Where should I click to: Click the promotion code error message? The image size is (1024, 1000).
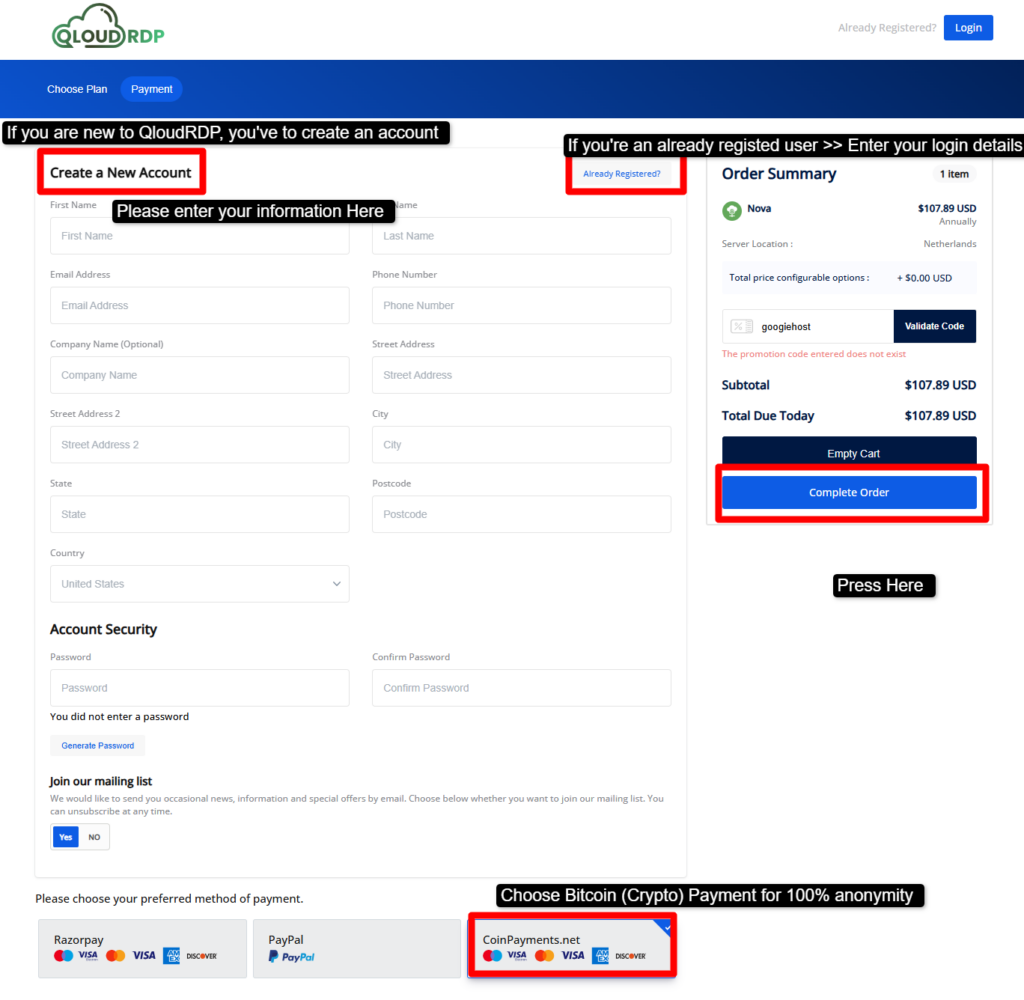coord(814,354)
